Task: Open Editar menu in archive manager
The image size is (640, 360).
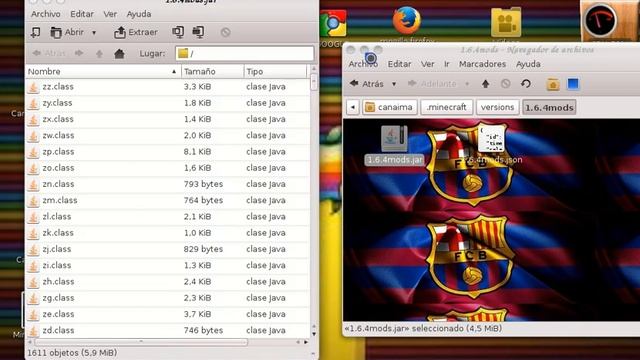Action: point(82,14)
